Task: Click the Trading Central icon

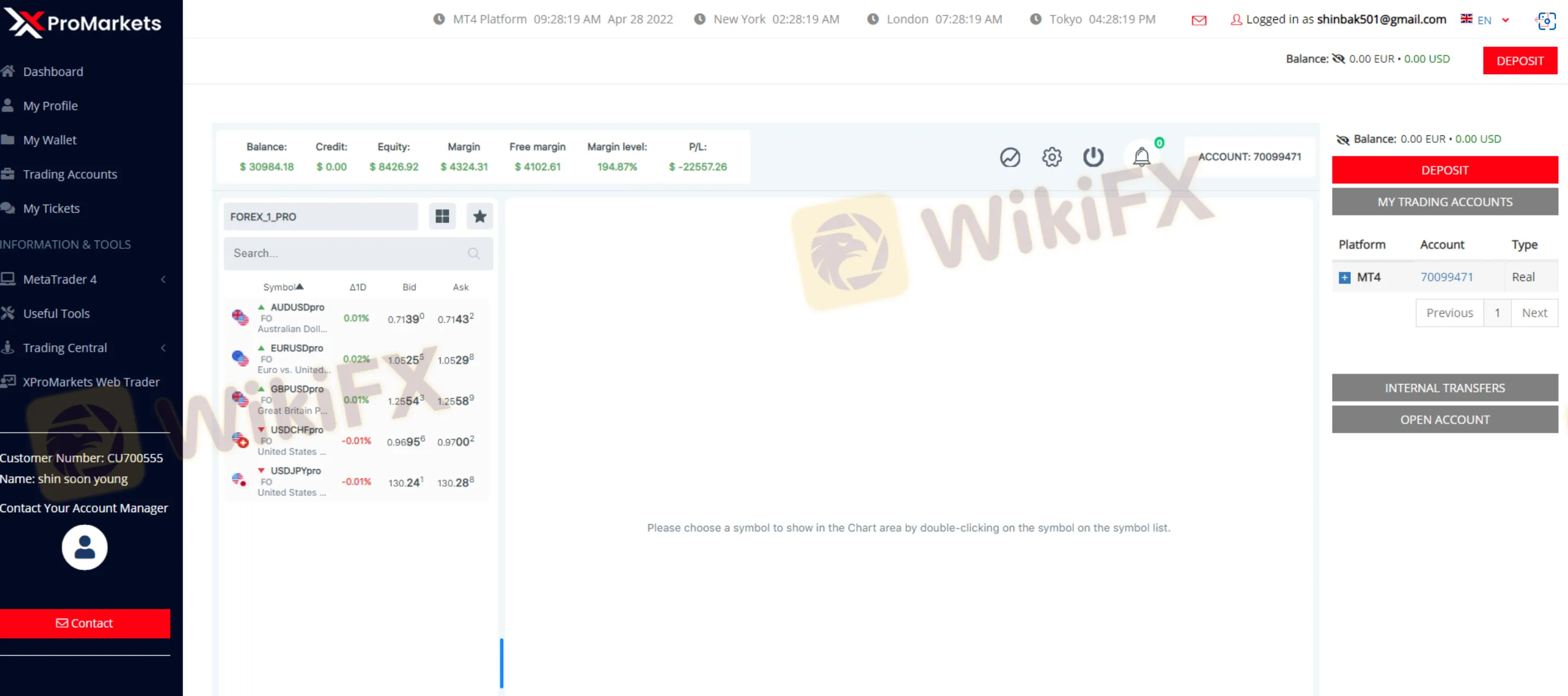Action: point(7,347)
